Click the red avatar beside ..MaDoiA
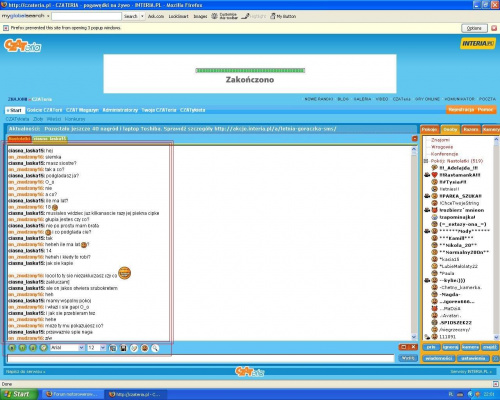Viewport: 500px width, 400px height. pos(434,309)
